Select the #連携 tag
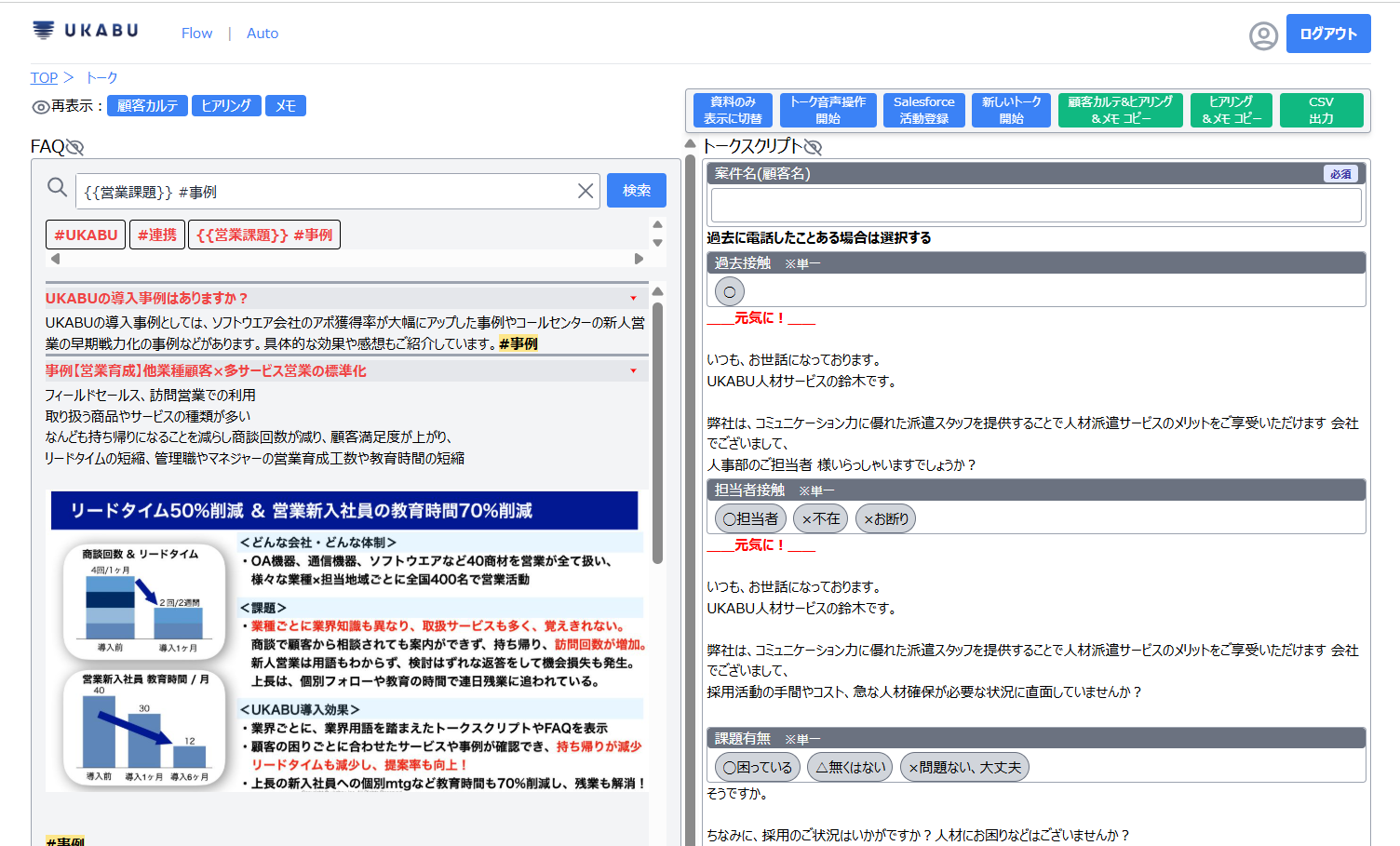The width and height of the screenshot is (1400, 846). point(157,235)
